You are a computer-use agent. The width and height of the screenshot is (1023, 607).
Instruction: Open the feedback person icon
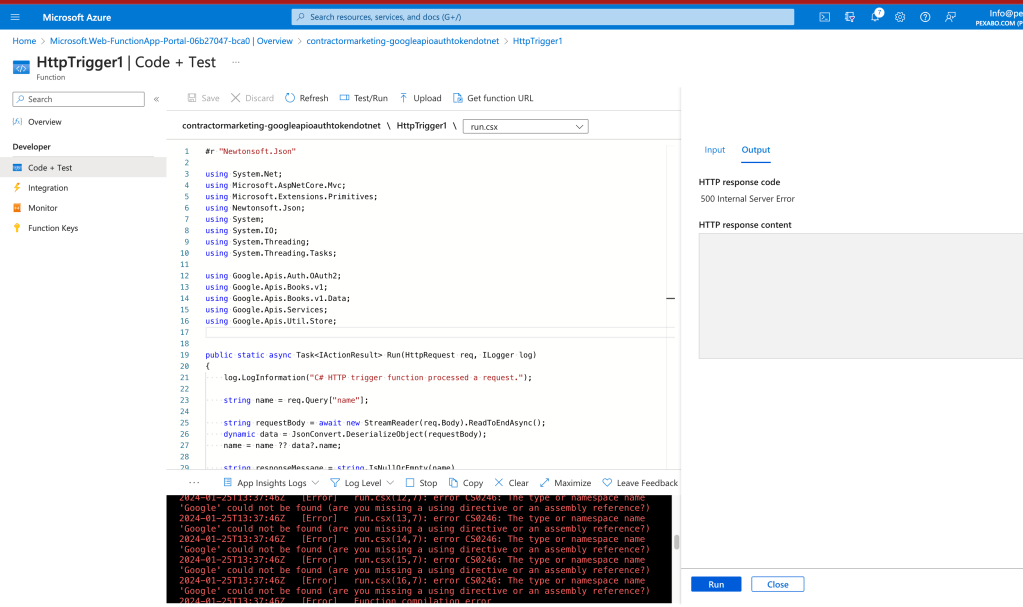click(x=951, y=17)
